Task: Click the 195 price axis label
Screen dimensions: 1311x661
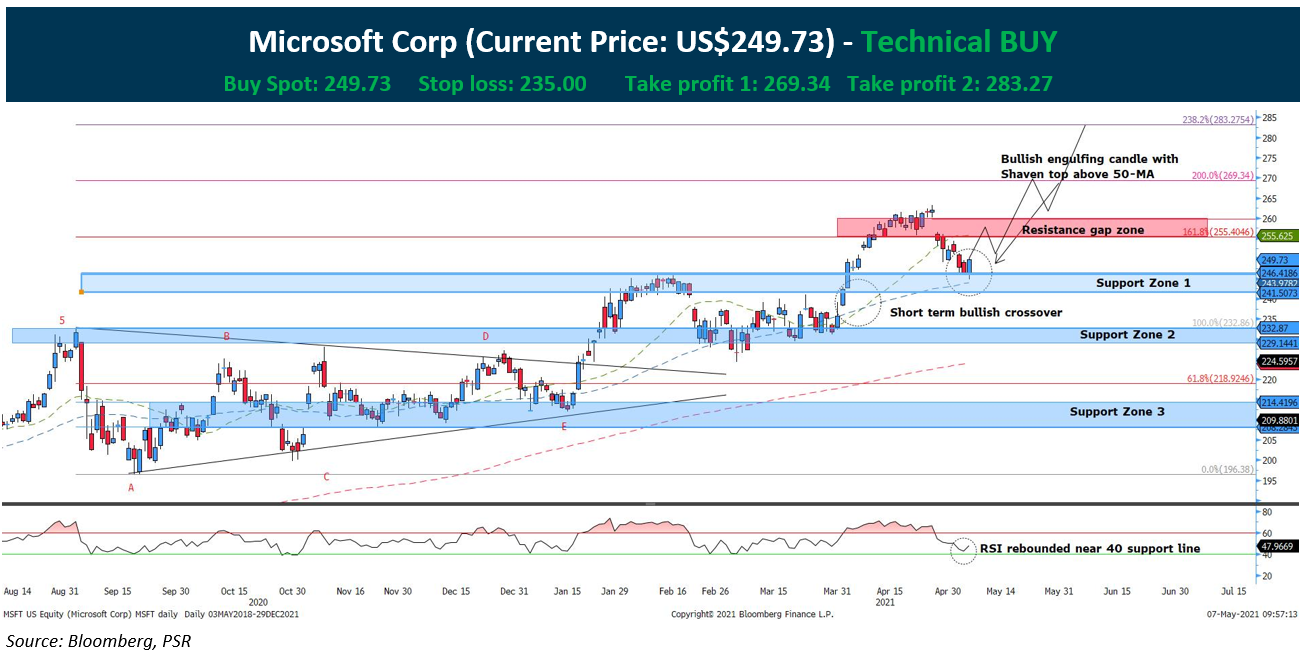Action: coord(1269,481)
